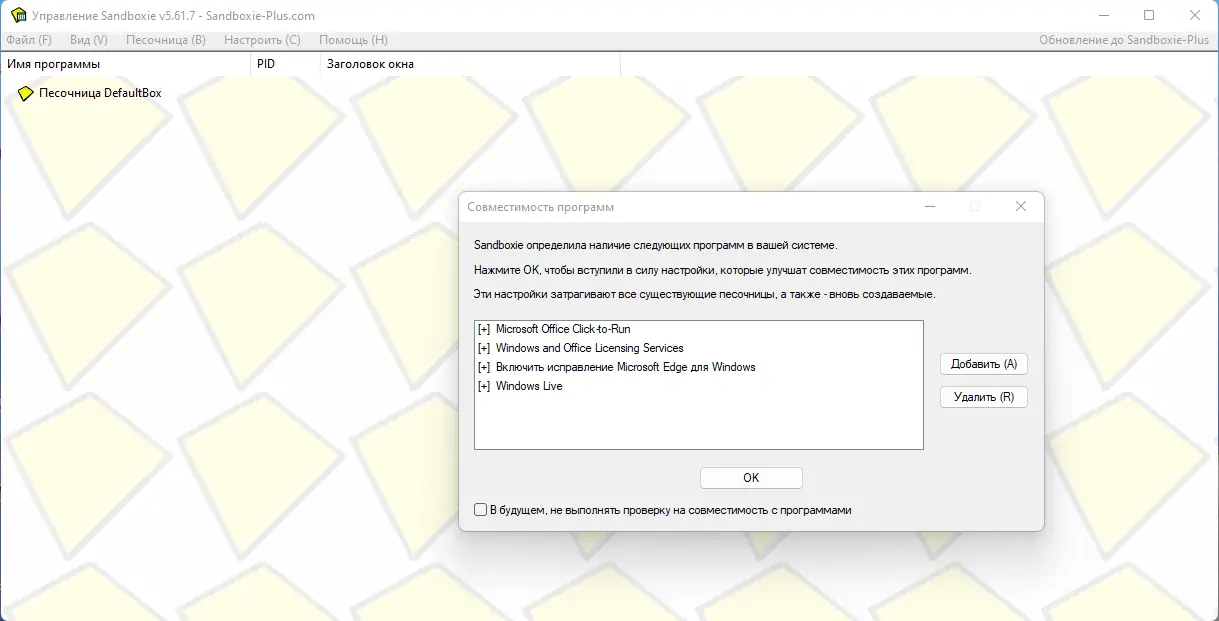Close the main Sandboxie window
Viewport: 1219px width, 621px height.
click(x=1195, y=15)
